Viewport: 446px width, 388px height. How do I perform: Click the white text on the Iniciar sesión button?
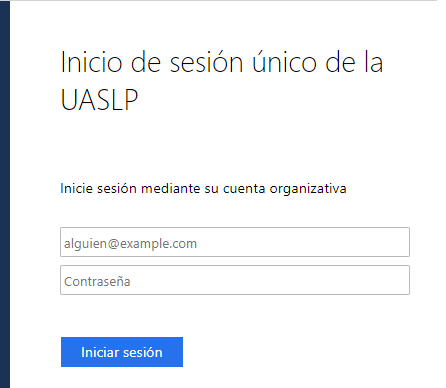[x=122, y=352]
